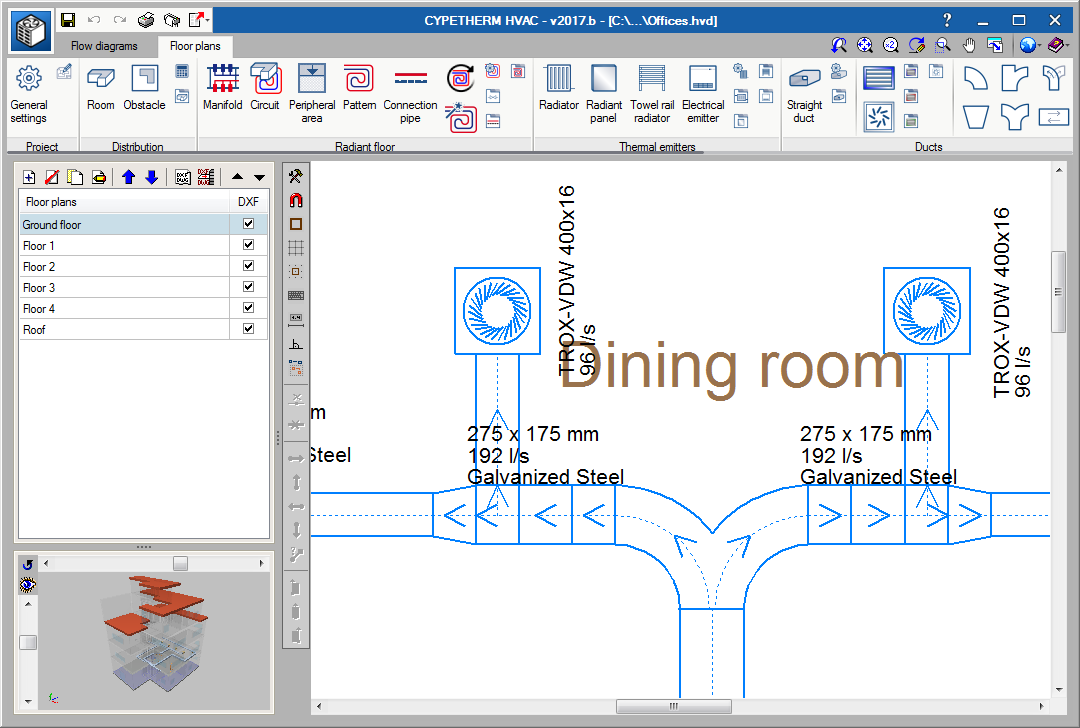Click the drawing area horizontal scrollbar
Viewport: 1080px width, 728px height.
tap(676, 706)
